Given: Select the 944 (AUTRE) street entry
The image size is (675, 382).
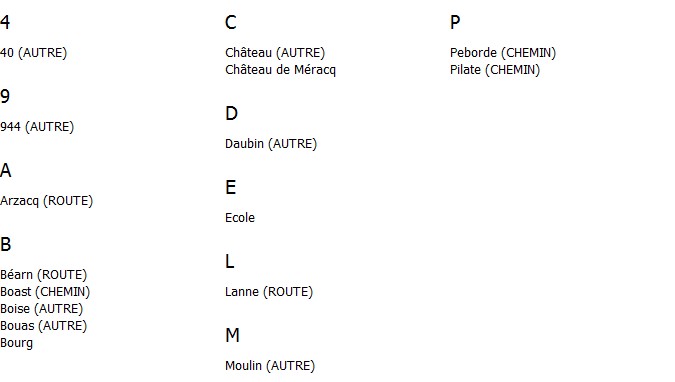Looking at the screenshot, I should point(37,127).
